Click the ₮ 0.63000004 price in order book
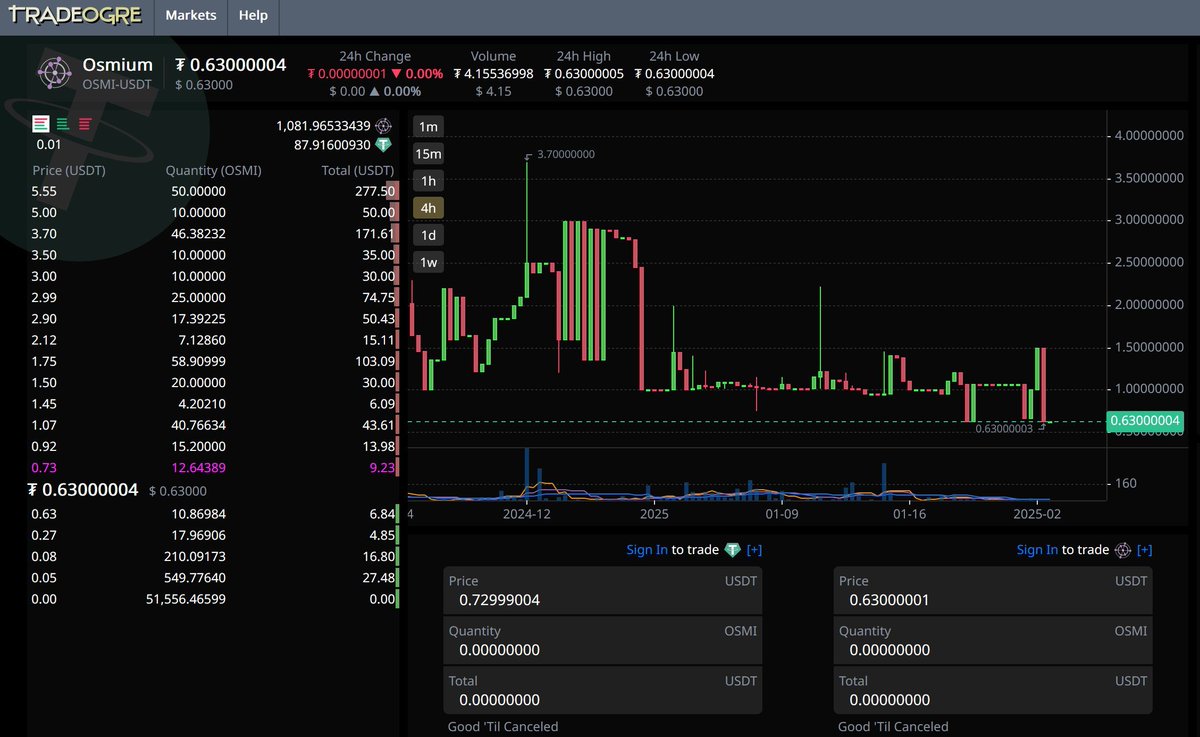1200x737 pixels. point(83,490)
